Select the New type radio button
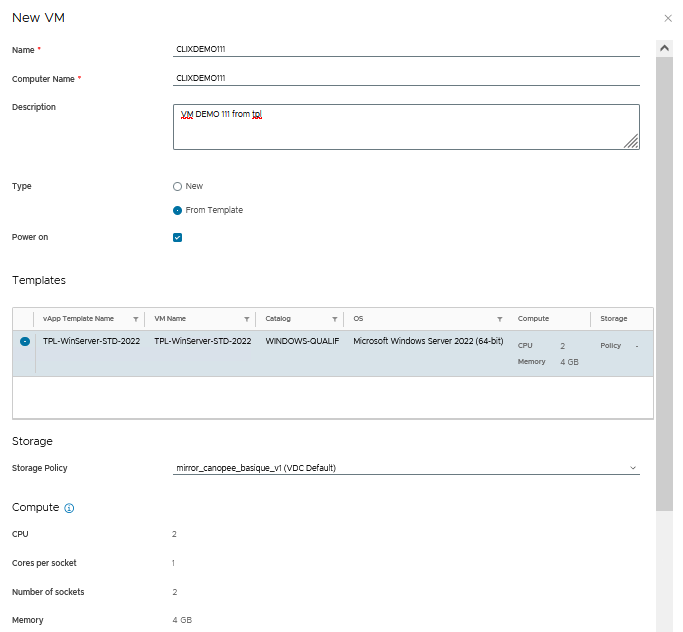Viewport: 683px width, 632px height. tap(178, 186)
